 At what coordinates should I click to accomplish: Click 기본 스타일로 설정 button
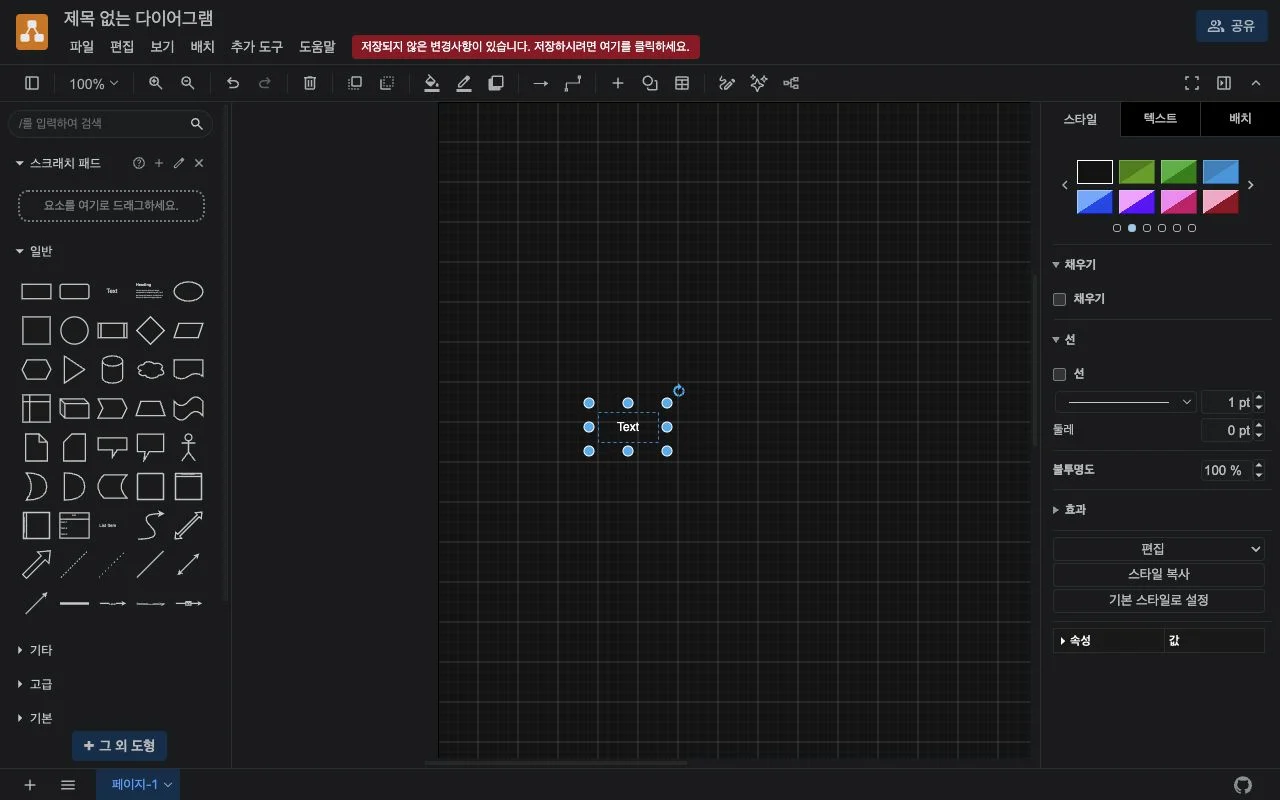click(x=1159, y=601)
